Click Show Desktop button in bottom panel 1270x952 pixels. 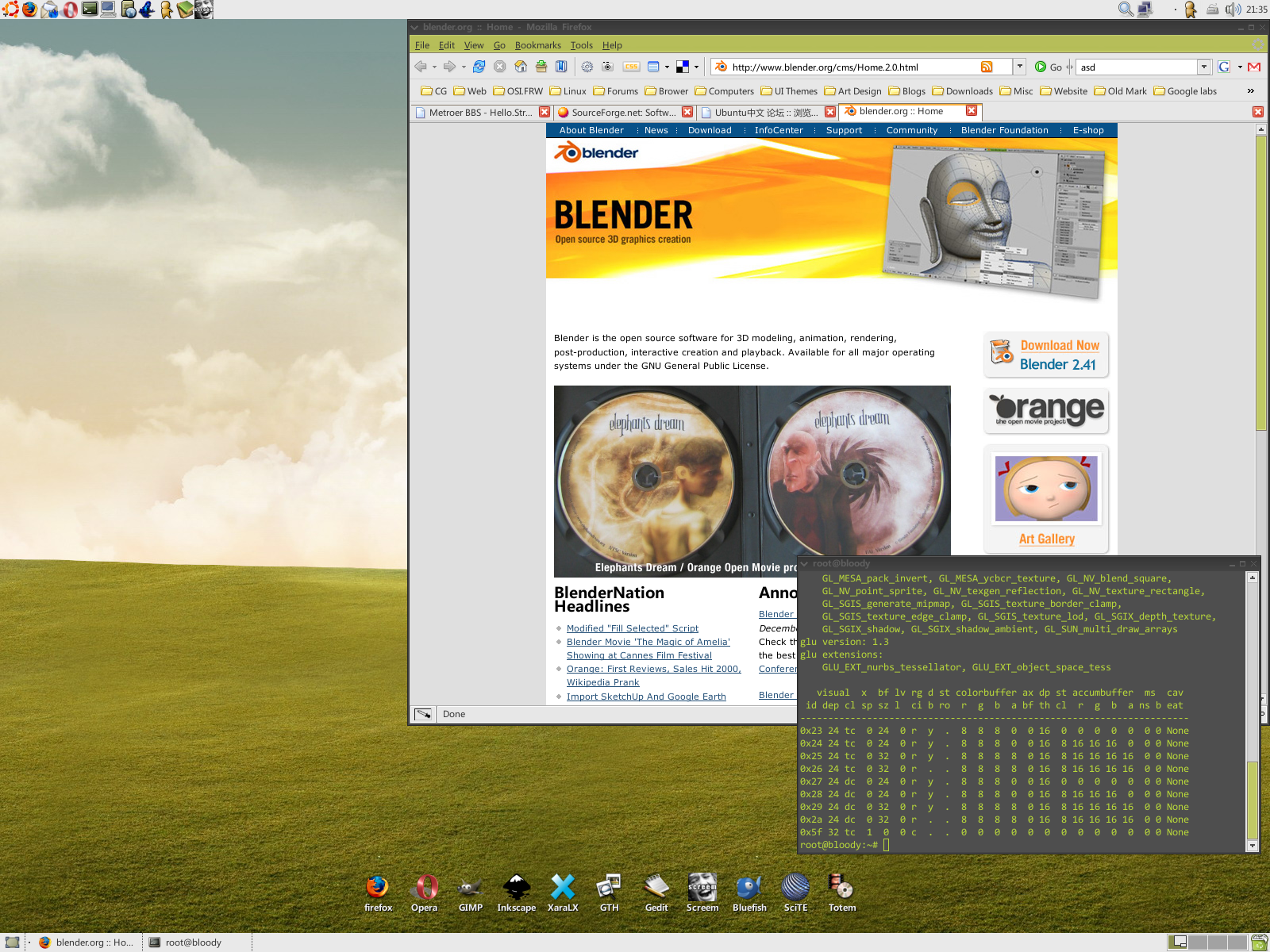[x=12, y=942]
